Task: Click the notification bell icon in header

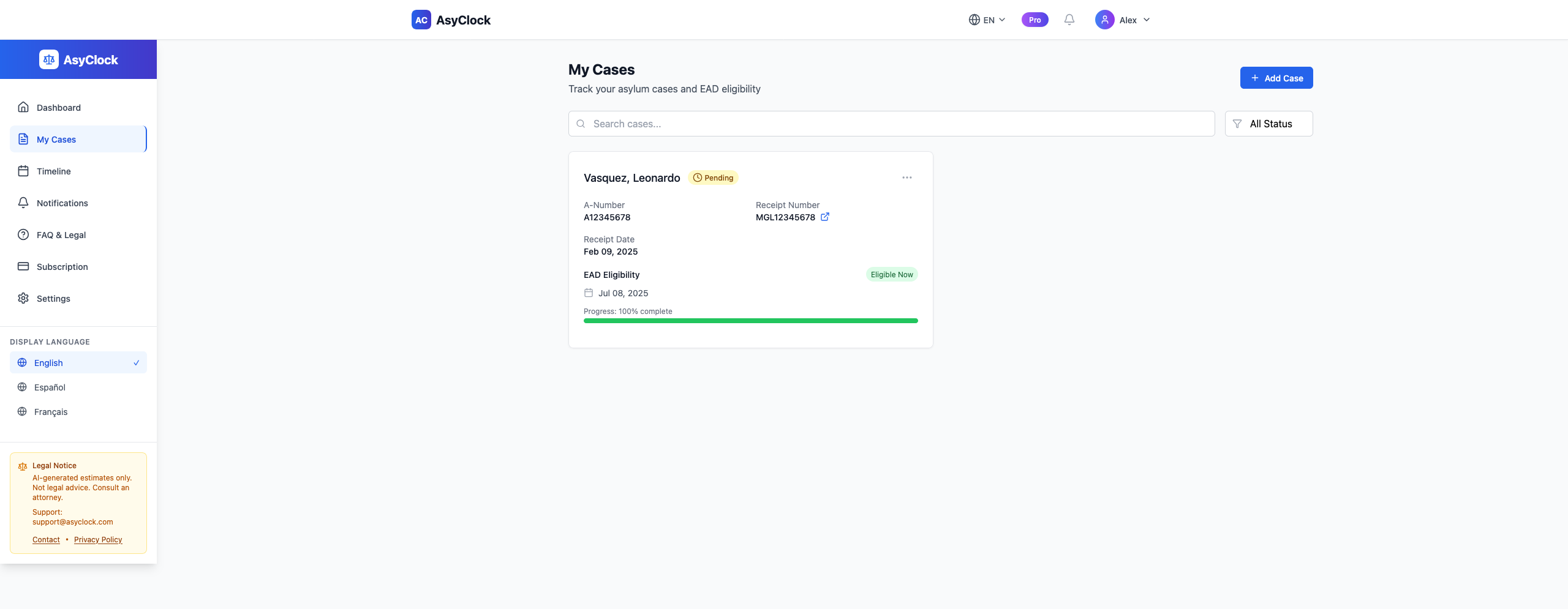Action: [x=1069, y=20]
